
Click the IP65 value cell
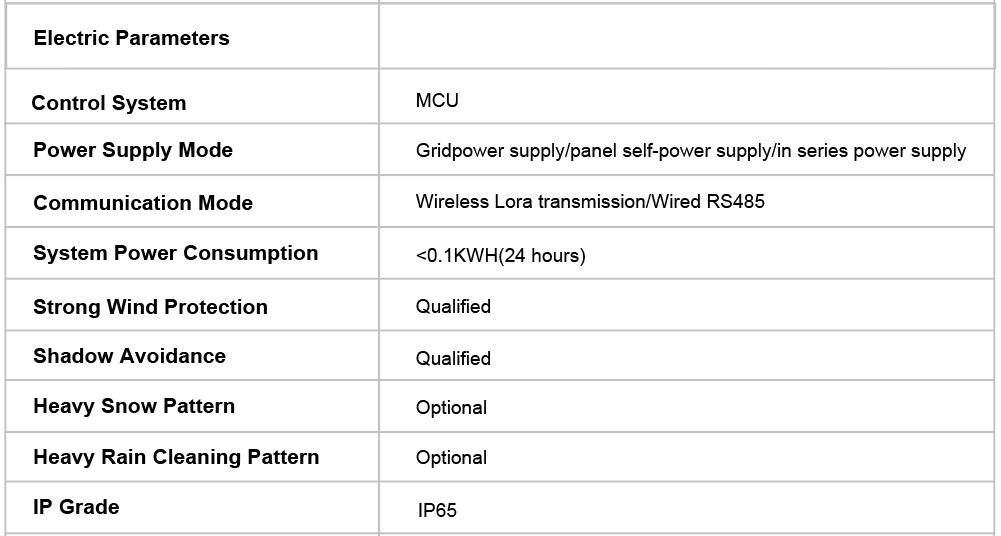[437, 511]
